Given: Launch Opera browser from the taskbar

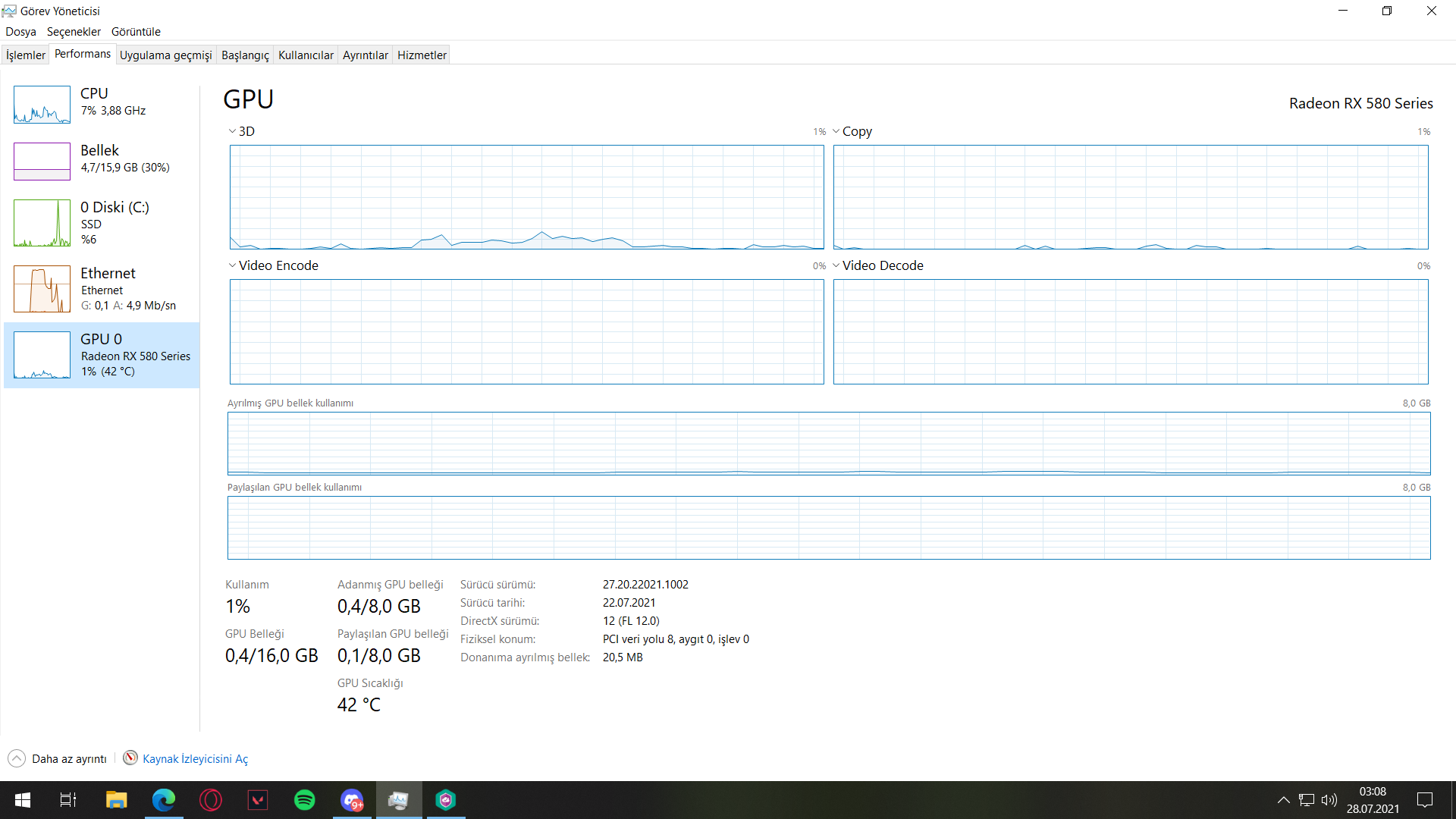Looking at the screenshot, I should point(211,800).
